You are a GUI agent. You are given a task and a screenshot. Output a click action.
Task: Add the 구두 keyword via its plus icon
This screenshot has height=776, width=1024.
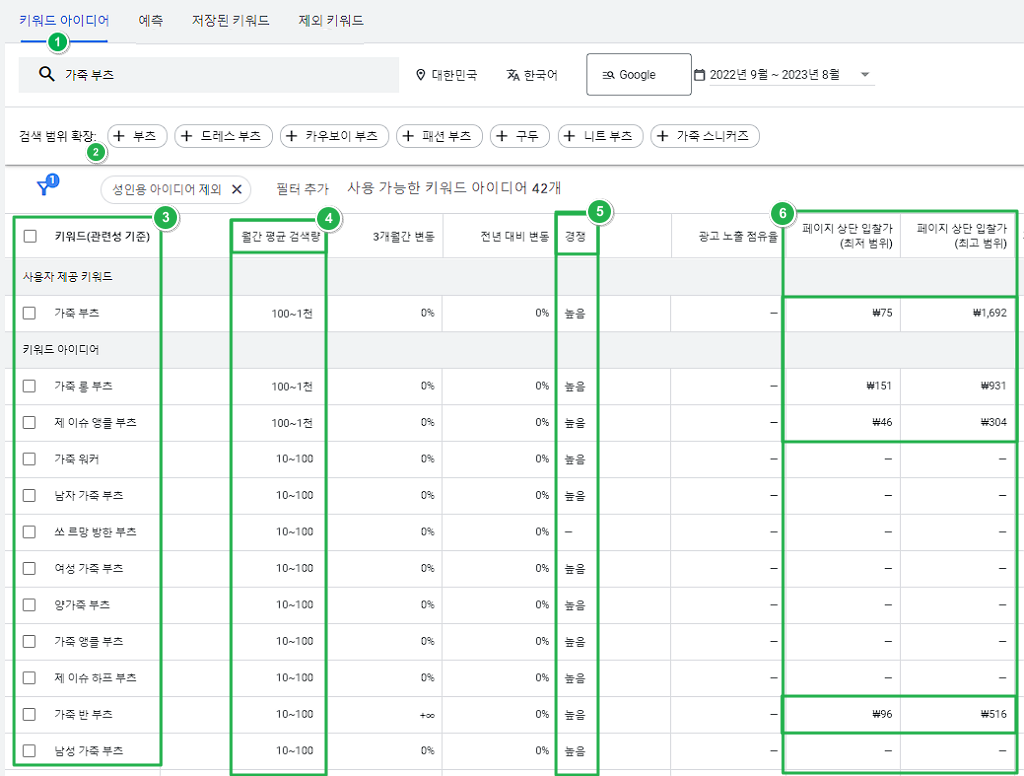(504, 136)
